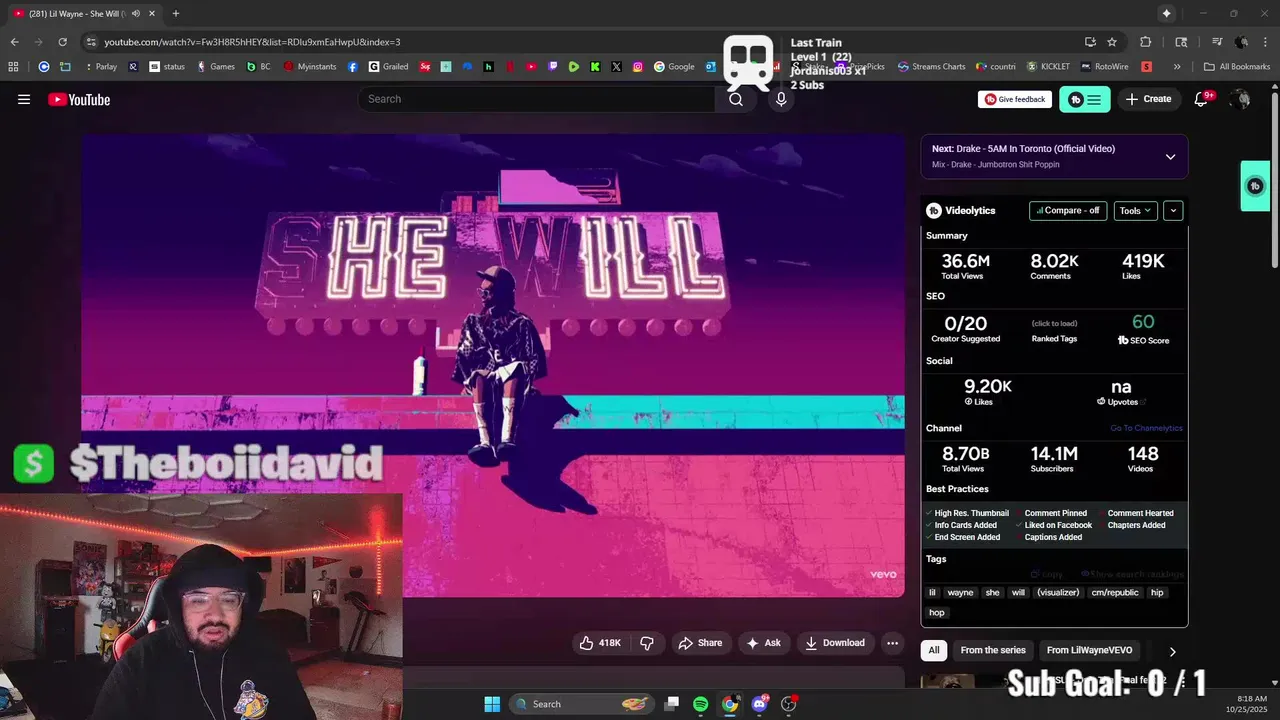Select the All filter chip
Screen dimensions: 1280x720
(x=933, y=650)
